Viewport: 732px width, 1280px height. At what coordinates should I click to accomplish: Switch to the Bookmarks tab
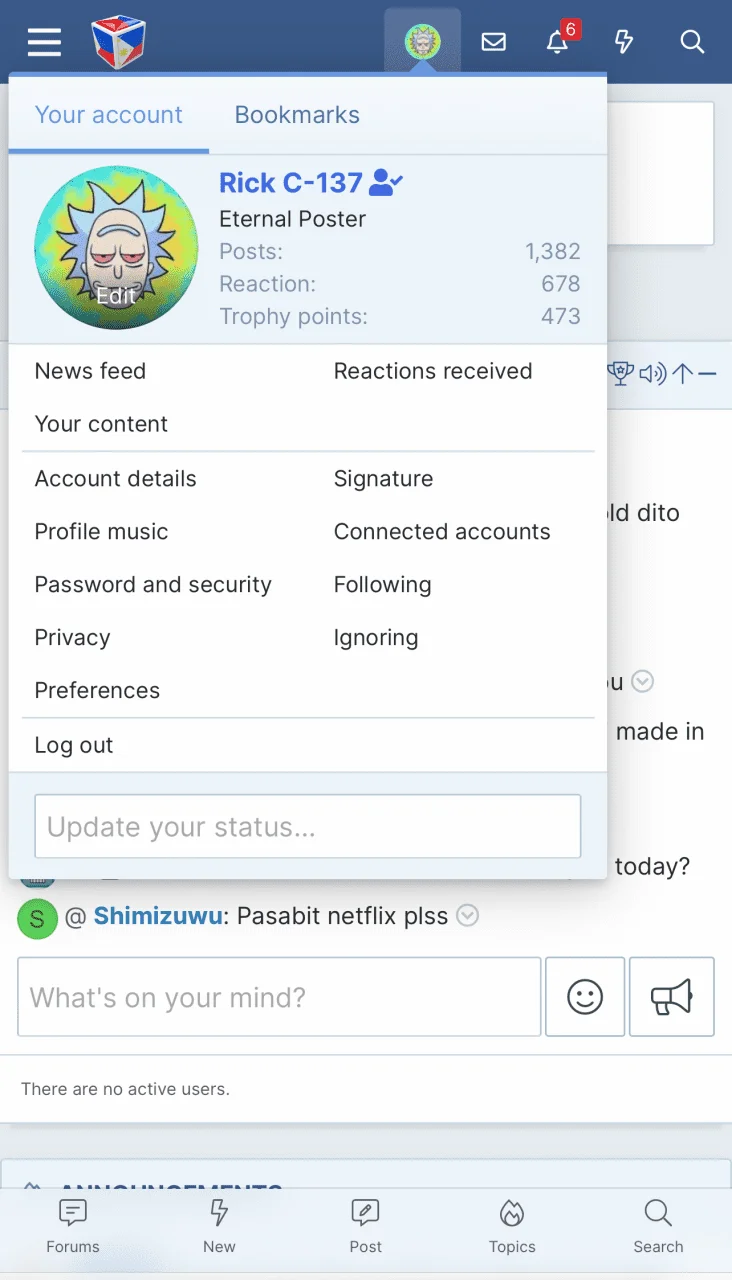pos(297,115)
